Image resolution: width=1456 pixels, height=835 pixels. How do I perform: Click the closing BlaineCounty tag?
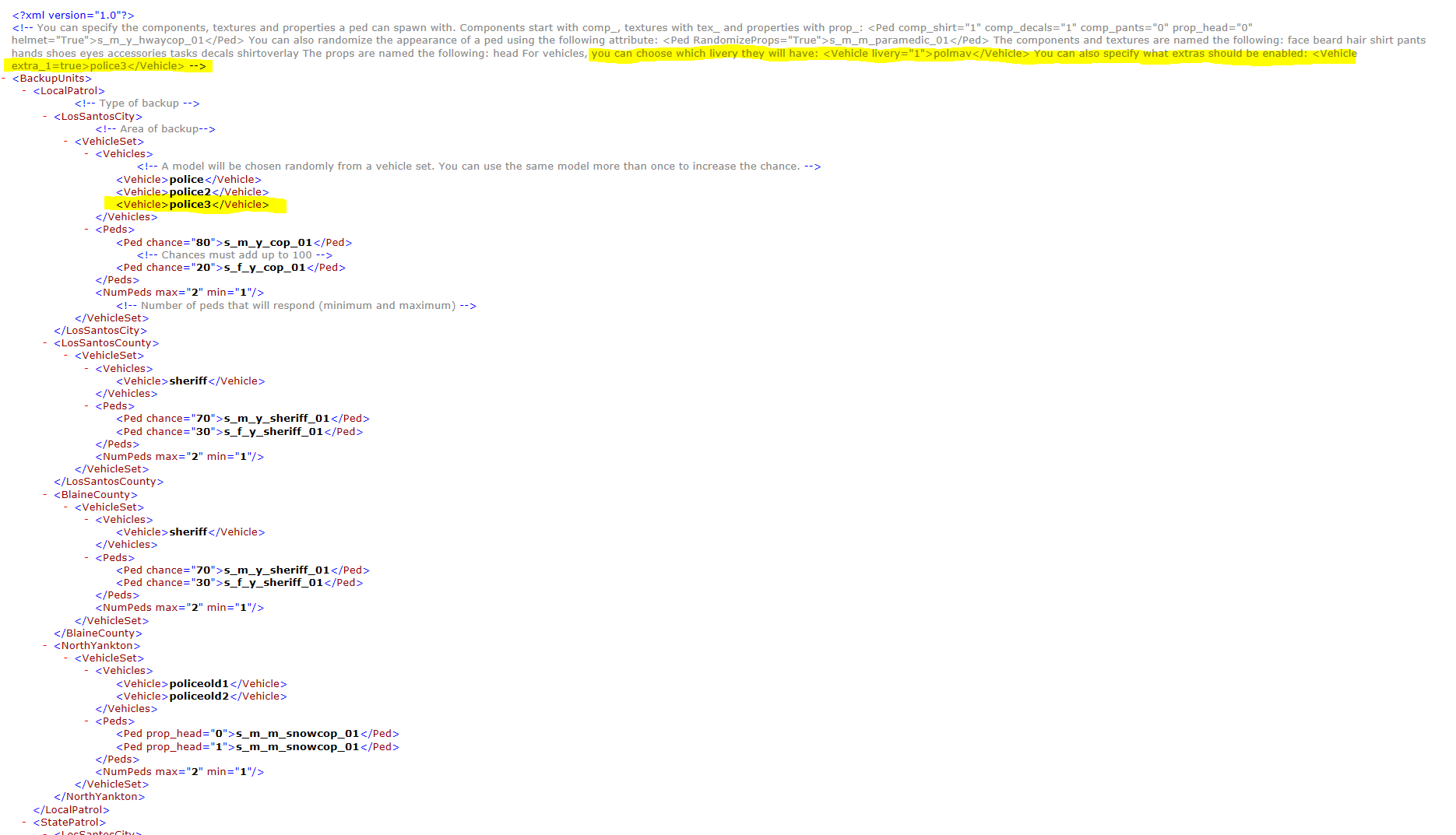(98, 633)
